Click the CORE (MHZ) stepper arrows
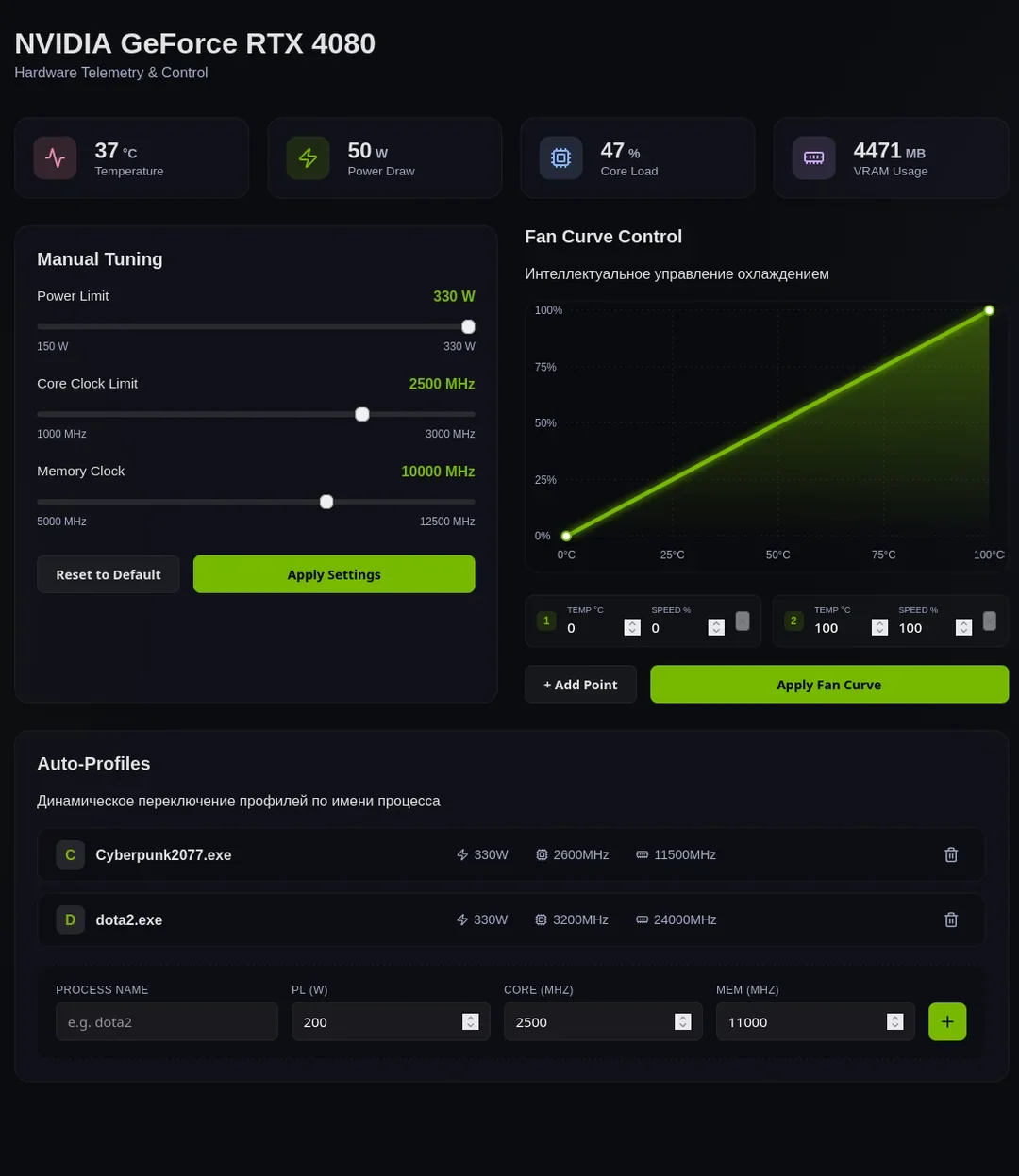 683,1022
